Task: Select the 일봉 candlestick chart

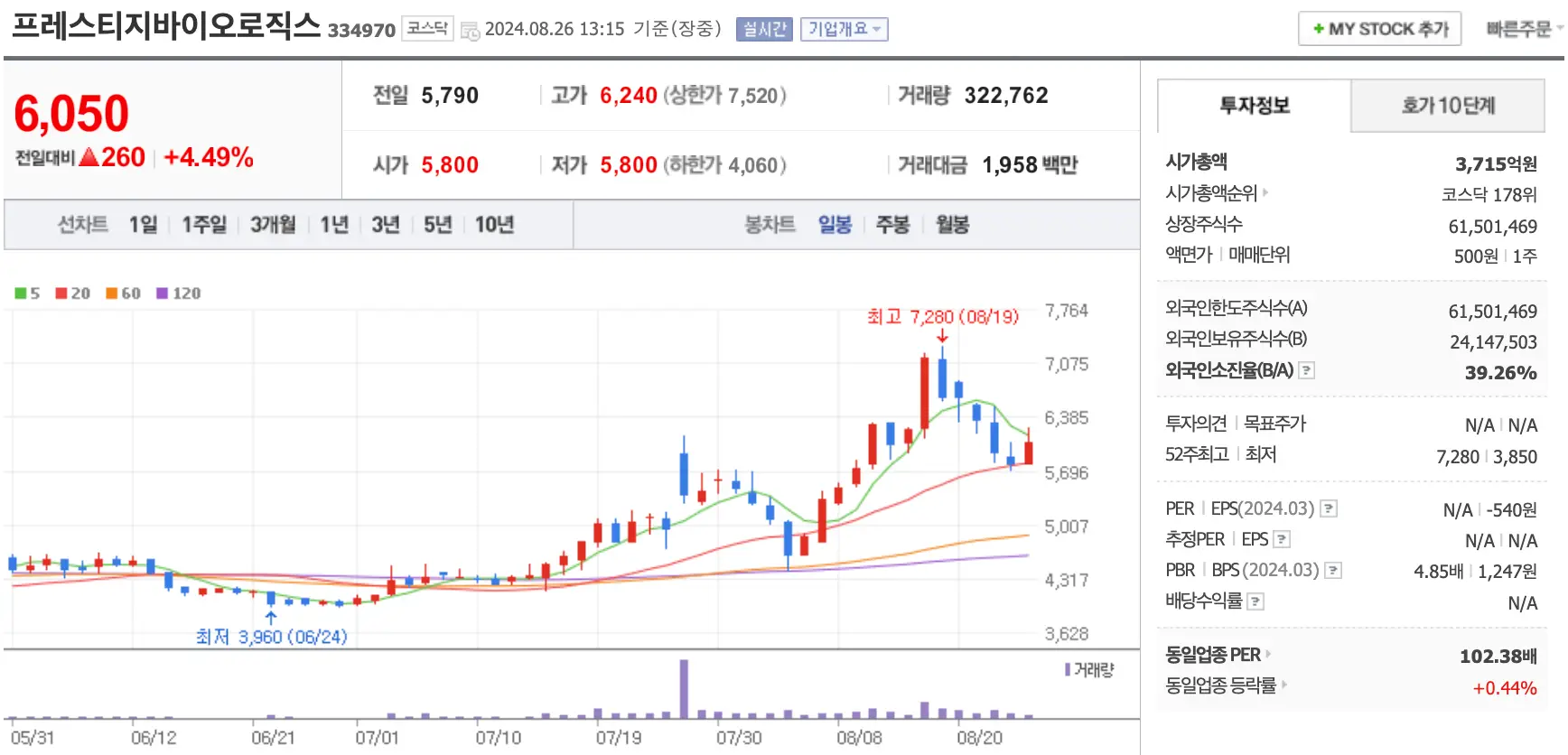Action: [835, 224]
